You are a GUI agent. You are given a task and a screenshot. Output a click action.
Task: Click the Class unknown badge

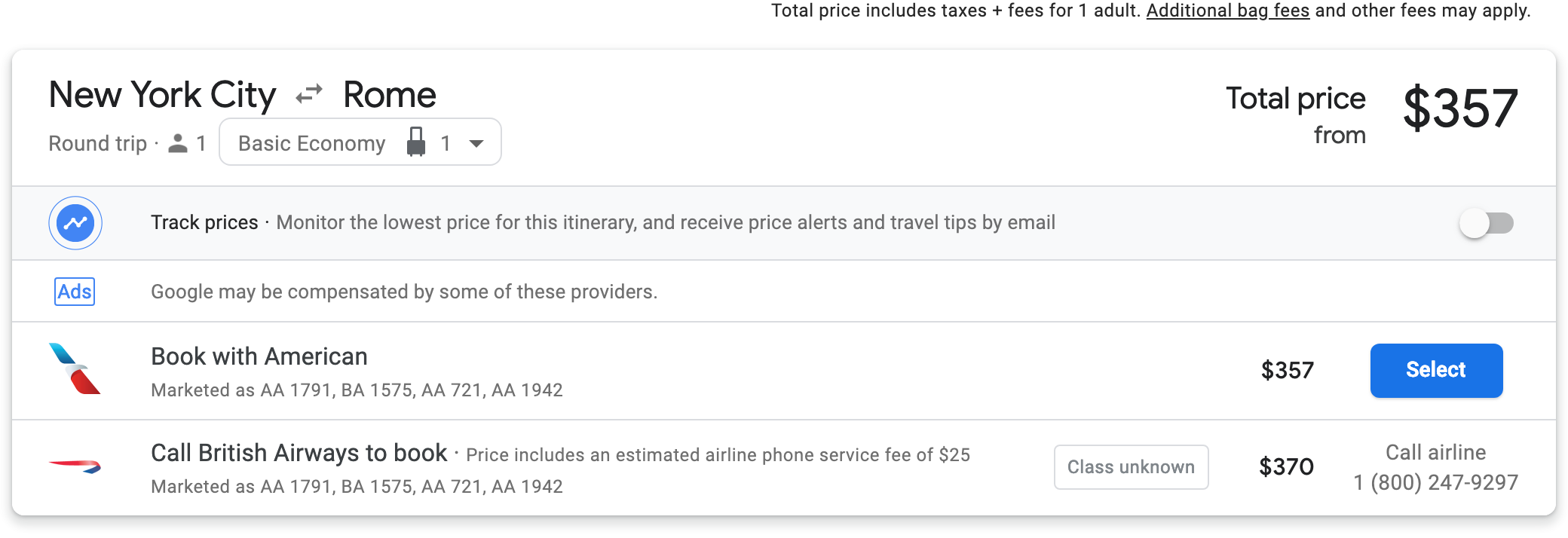1131,467
